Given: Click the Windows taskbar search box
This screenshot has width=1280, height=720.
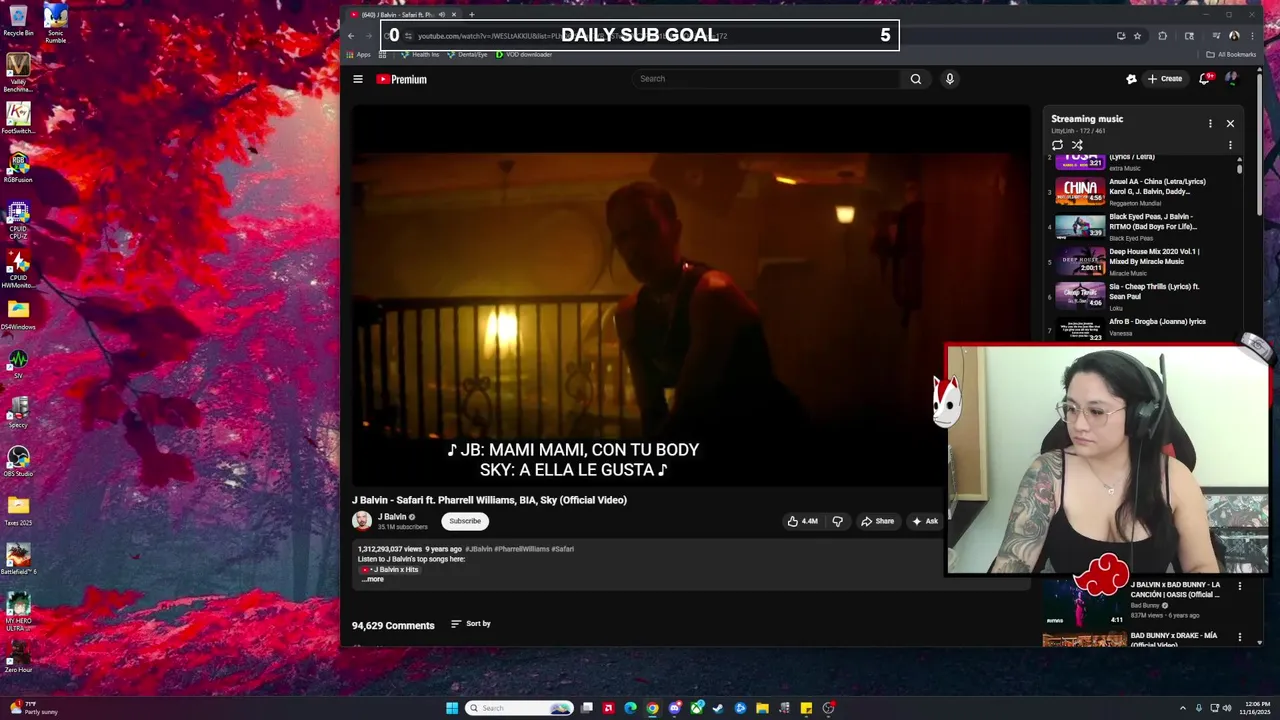Looking at the screenshot, I should point(521,708).
